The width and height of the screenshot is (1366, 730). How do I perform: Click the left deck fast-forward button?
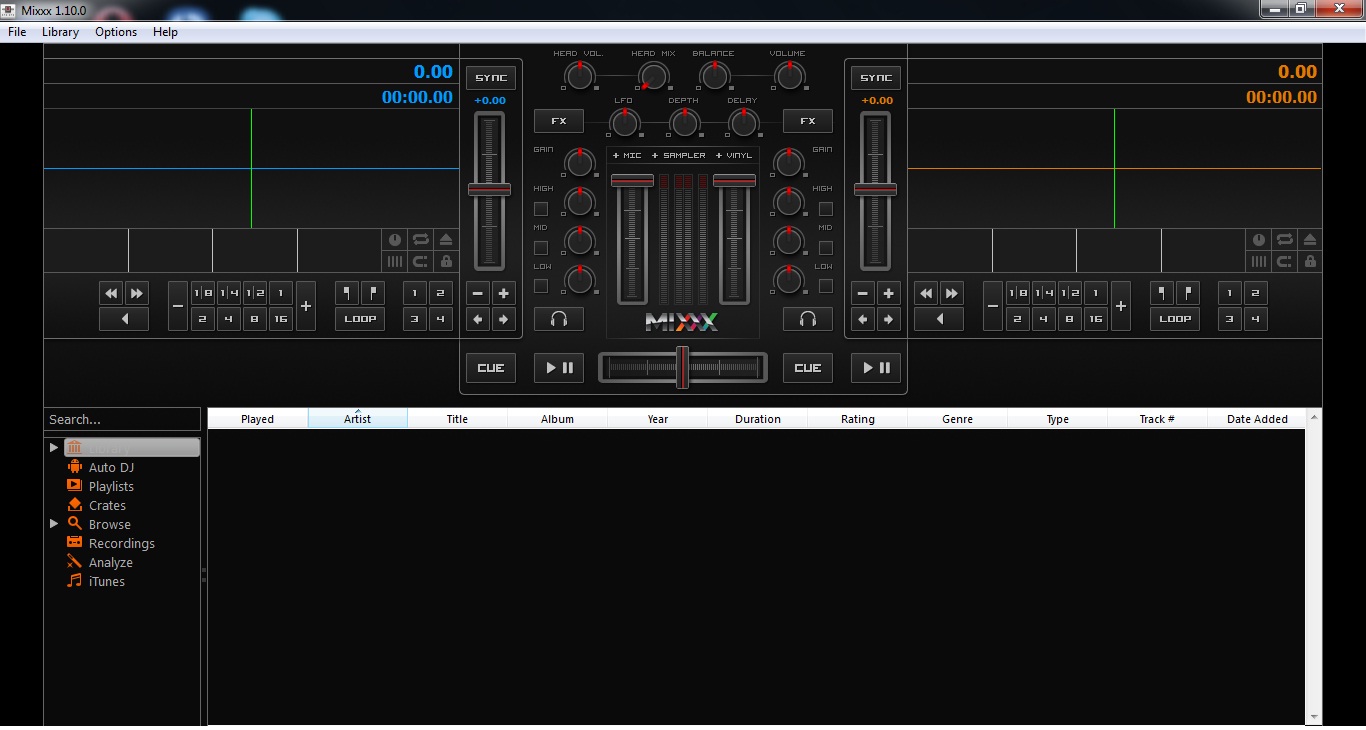click(137, 293)
